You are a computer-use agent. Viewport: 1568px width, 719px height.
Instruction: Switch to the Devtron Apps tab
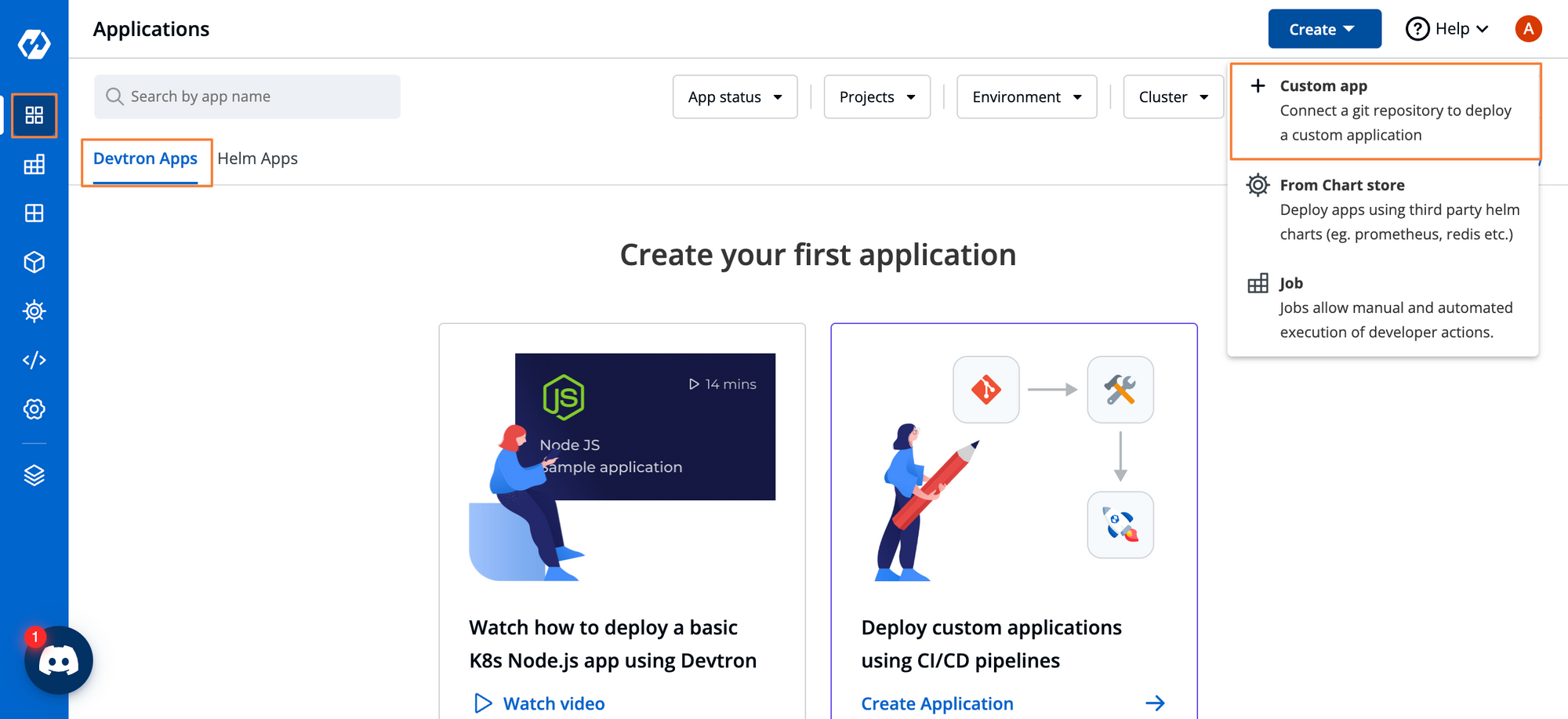(x=145, y=158)
